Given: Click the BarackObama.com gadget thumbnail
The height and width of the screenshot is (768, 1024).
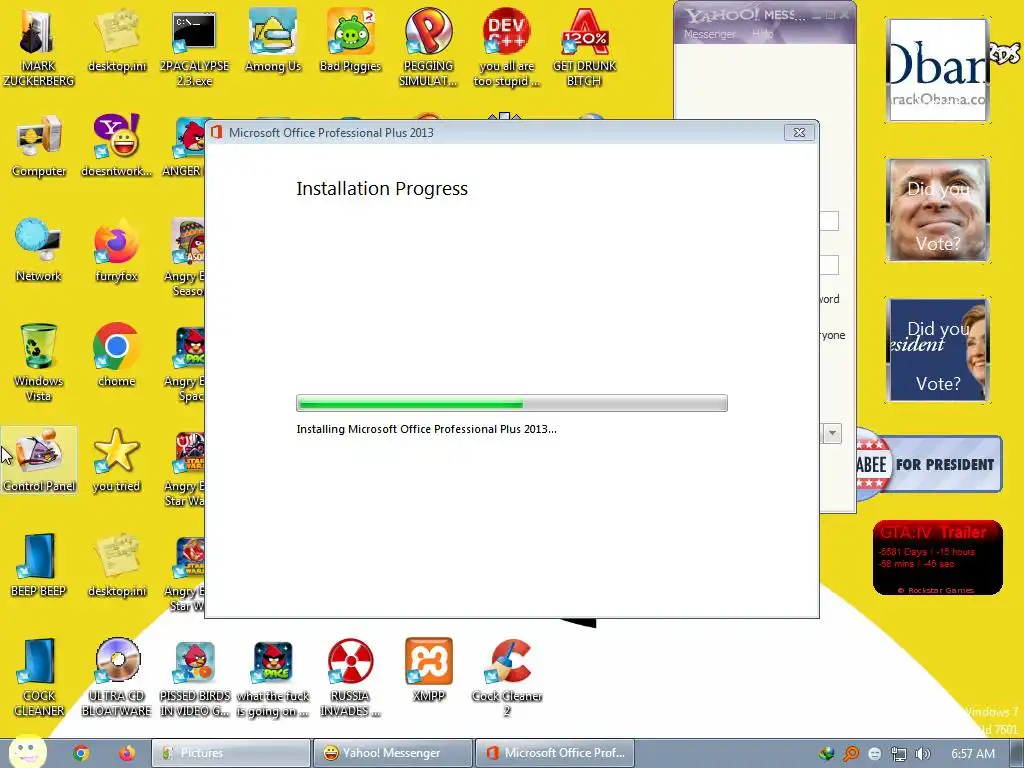Looking at the screenshot, I should (938, 70).
